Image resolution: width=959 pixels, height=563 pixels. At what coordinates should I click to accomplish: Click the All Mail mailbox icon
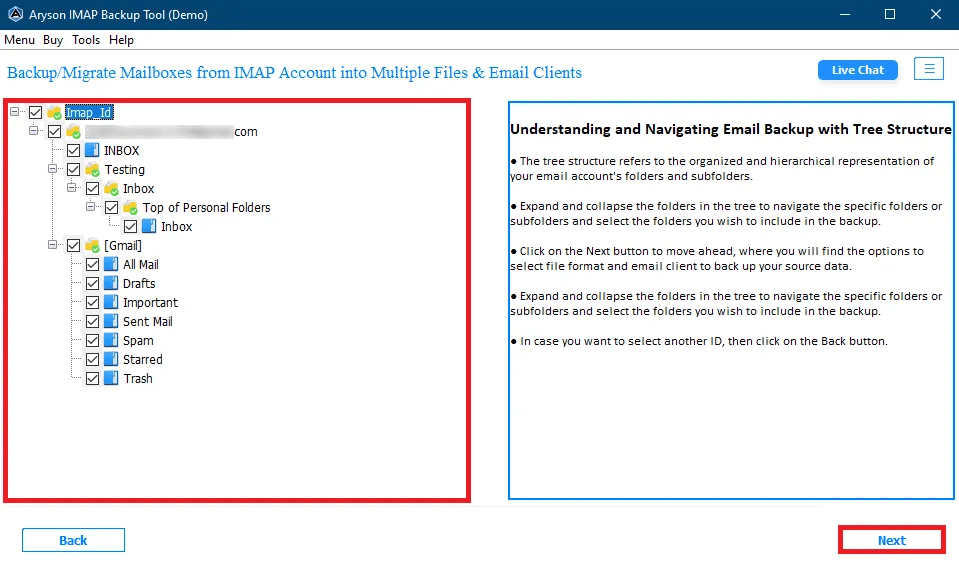[111, 264]
